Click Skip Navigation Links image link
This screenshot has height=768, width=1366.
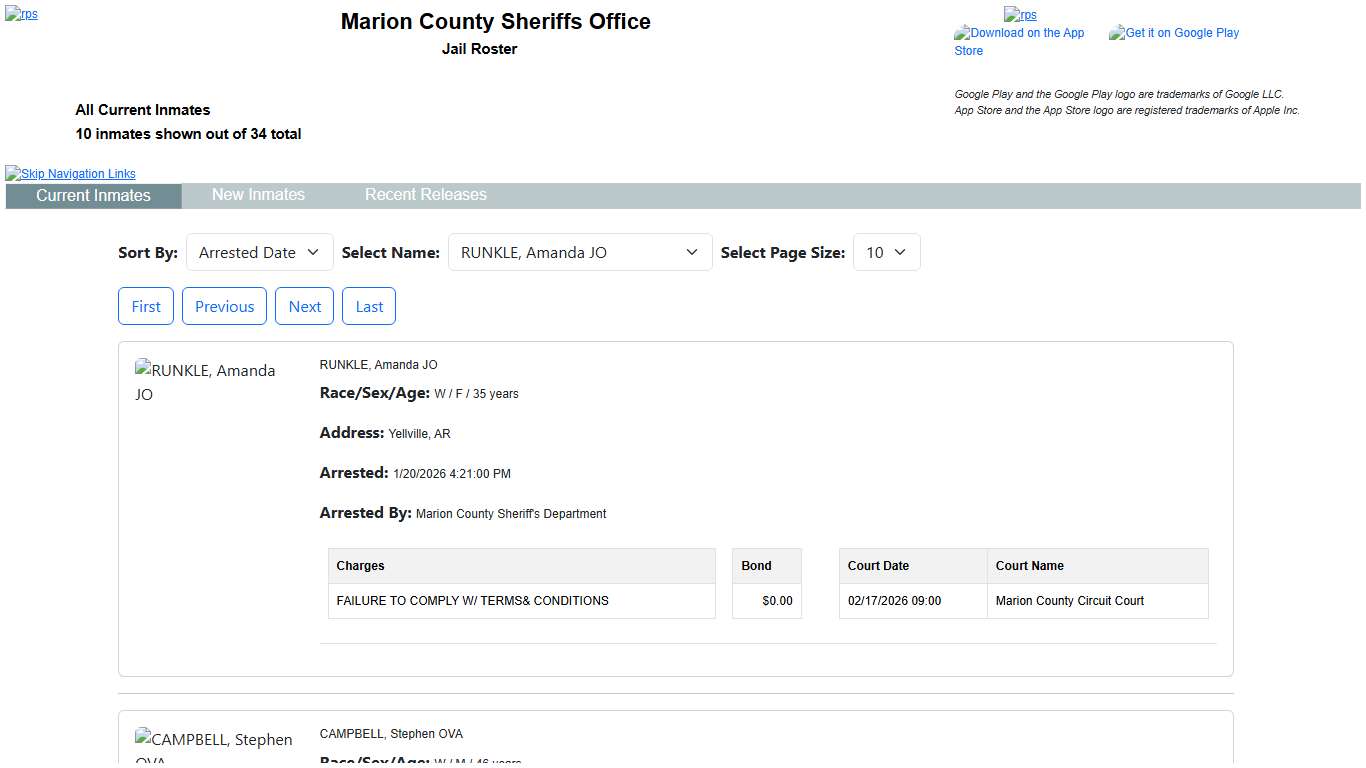point(70,173)
